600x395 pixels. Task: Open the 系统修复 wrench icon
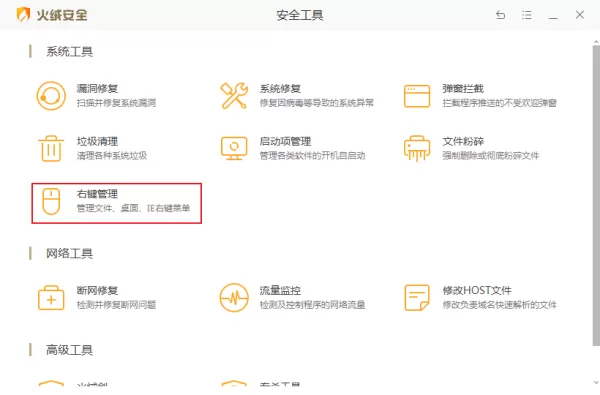click(234, 96)
